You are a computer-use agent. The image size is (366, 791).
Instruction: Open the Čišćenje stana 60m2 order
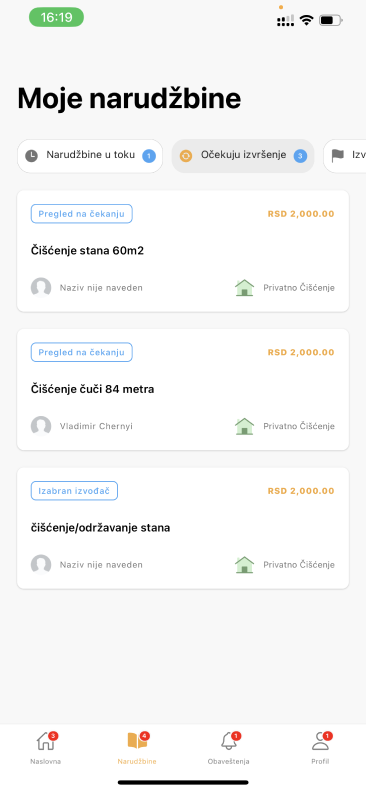point(183,251)
